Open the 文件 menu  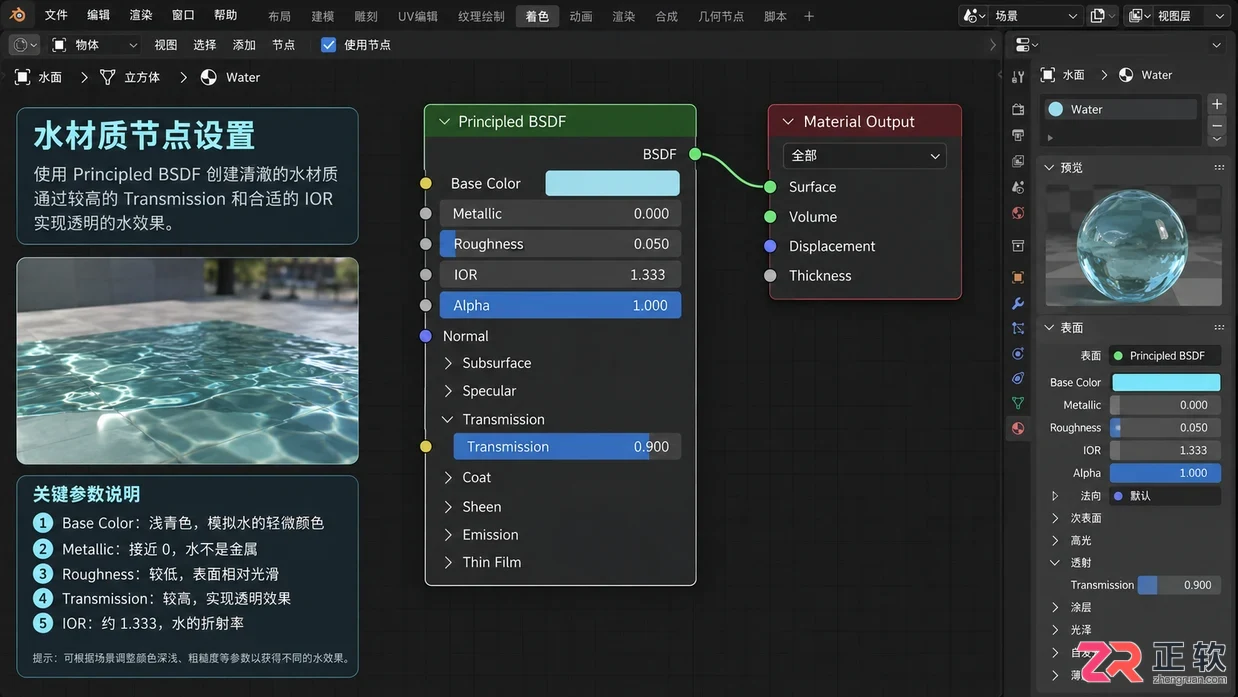tap(56, 15)
